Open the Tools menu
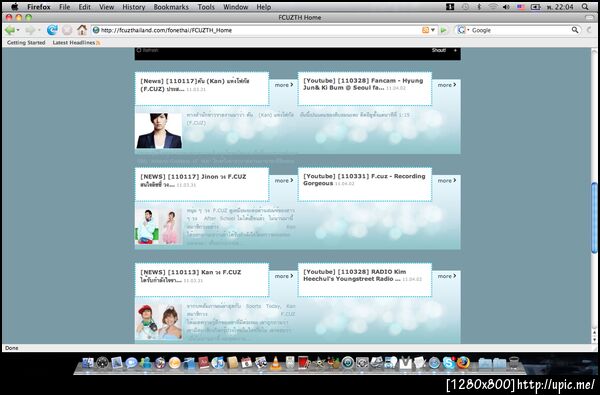Image resolution: width=600 pixels, height=395 pixels. point(206,7)
